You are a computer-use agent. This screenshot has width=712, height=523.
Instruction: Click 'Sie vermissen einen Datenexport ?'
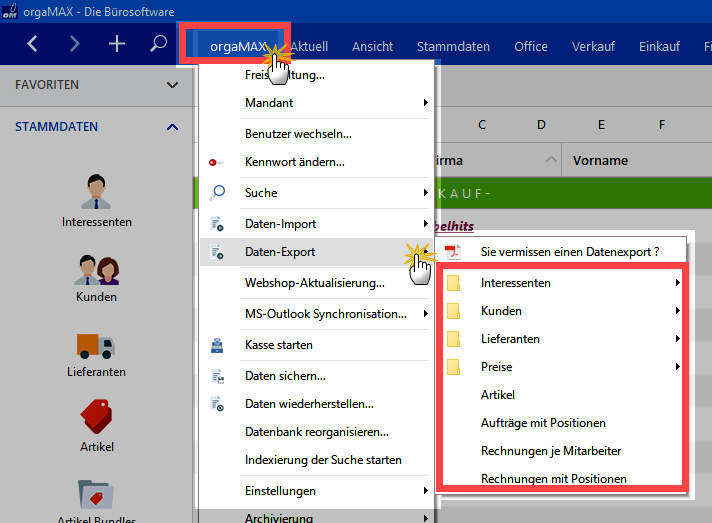[x=570, y=252]
